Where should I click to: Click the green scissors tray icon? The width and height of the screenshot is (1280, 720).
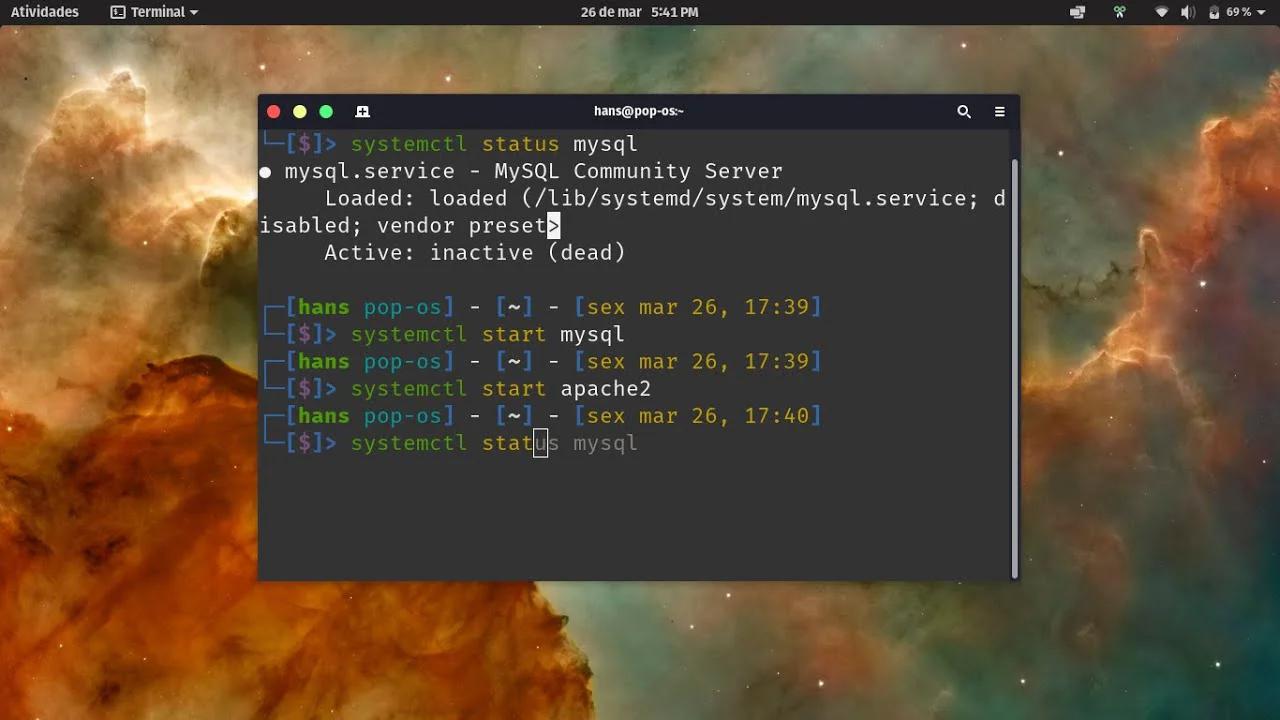point(1120,12)
